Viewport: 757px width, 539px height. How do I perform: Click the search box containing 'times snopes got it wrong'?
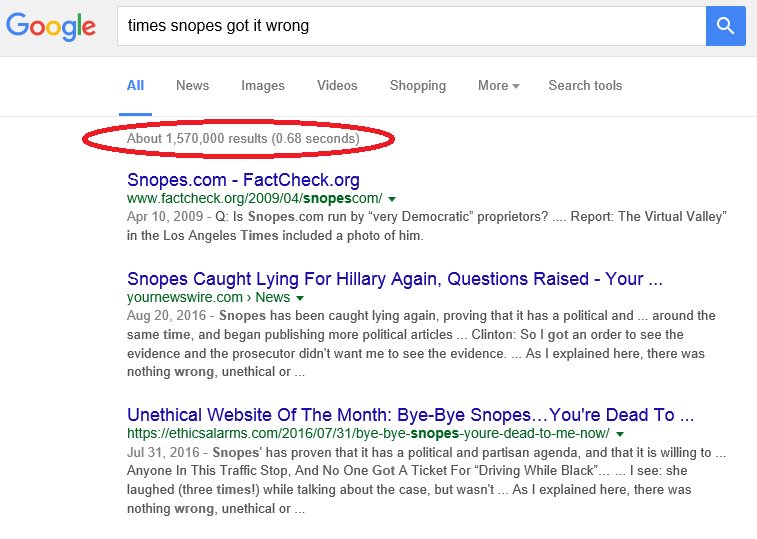(x=411, y=26)
